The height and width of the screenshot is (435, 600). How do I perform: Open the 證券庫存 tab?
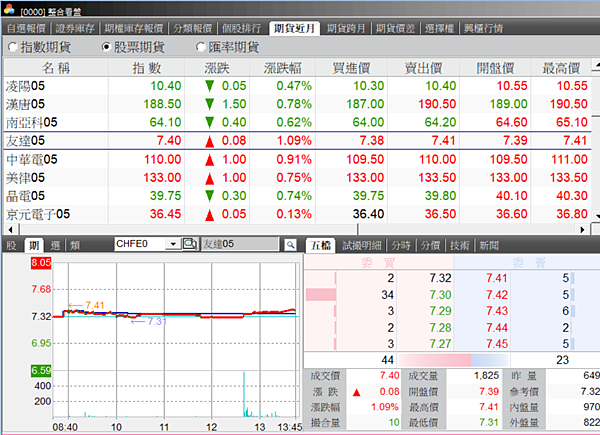coord(75,28)
